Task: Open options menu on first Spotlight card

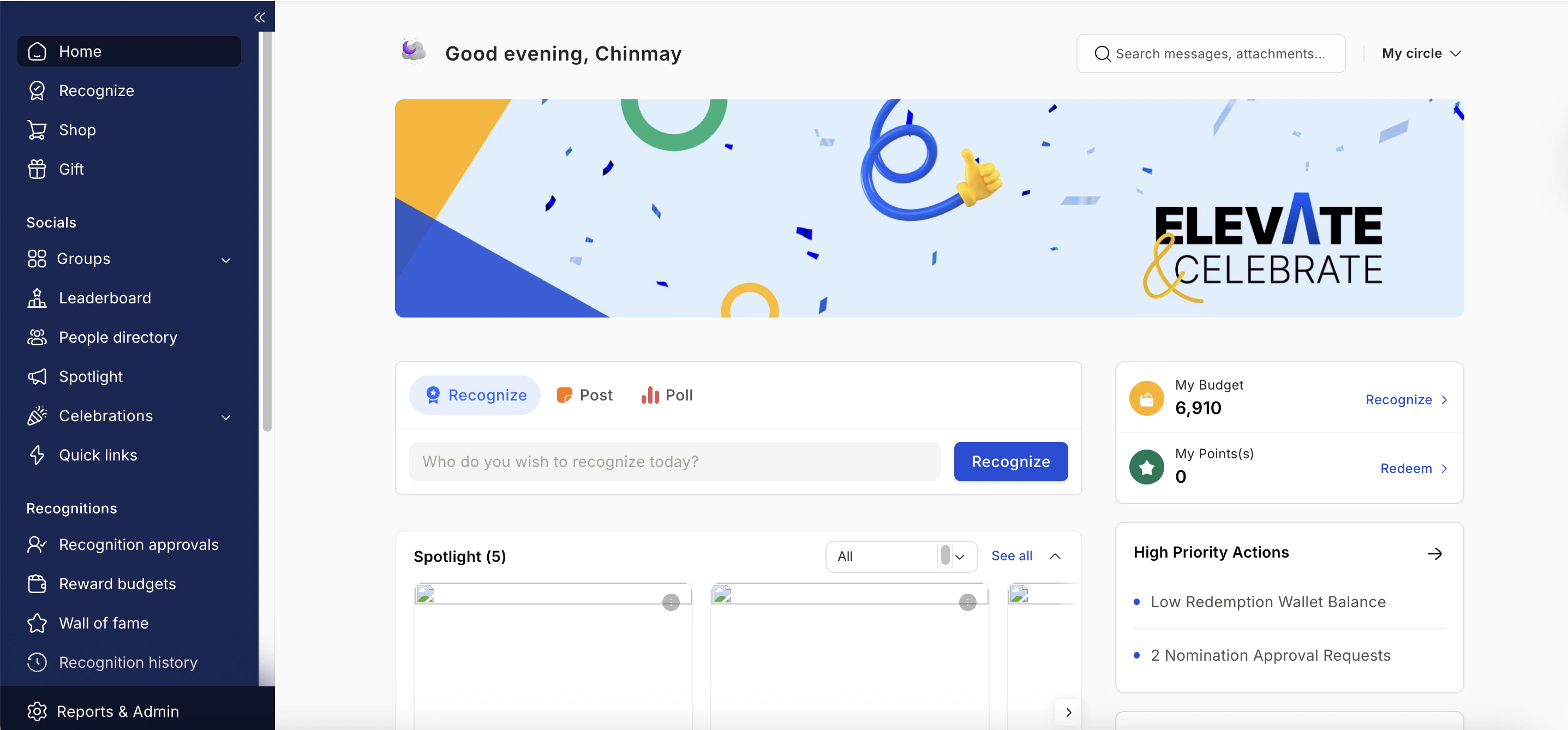Action: 671,603
